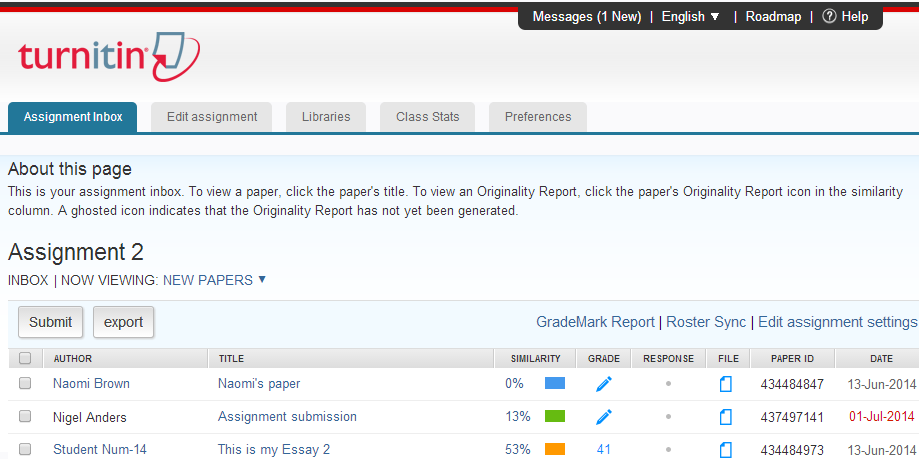Open grade pencil icon for Nigel Anders
The width and height of the screenshot is (919, 459).
pyautogui.click(x=604, y=417)
